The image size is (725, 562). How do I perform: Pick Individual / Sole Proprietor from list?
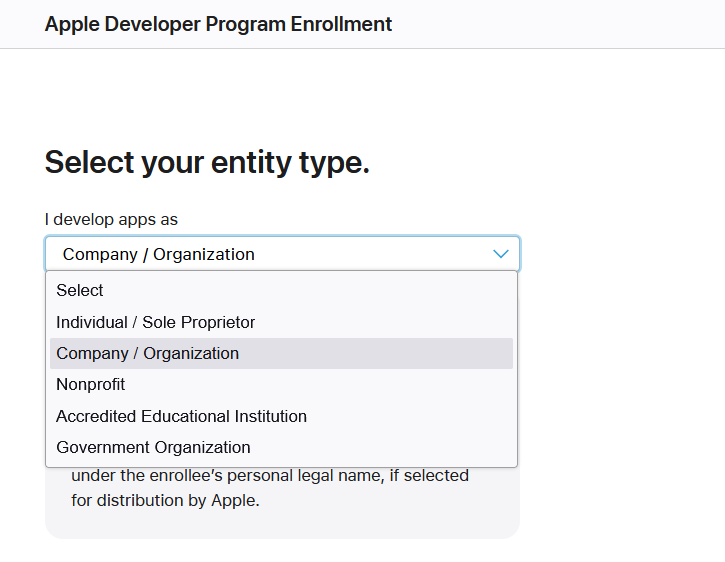click(155, 322)
